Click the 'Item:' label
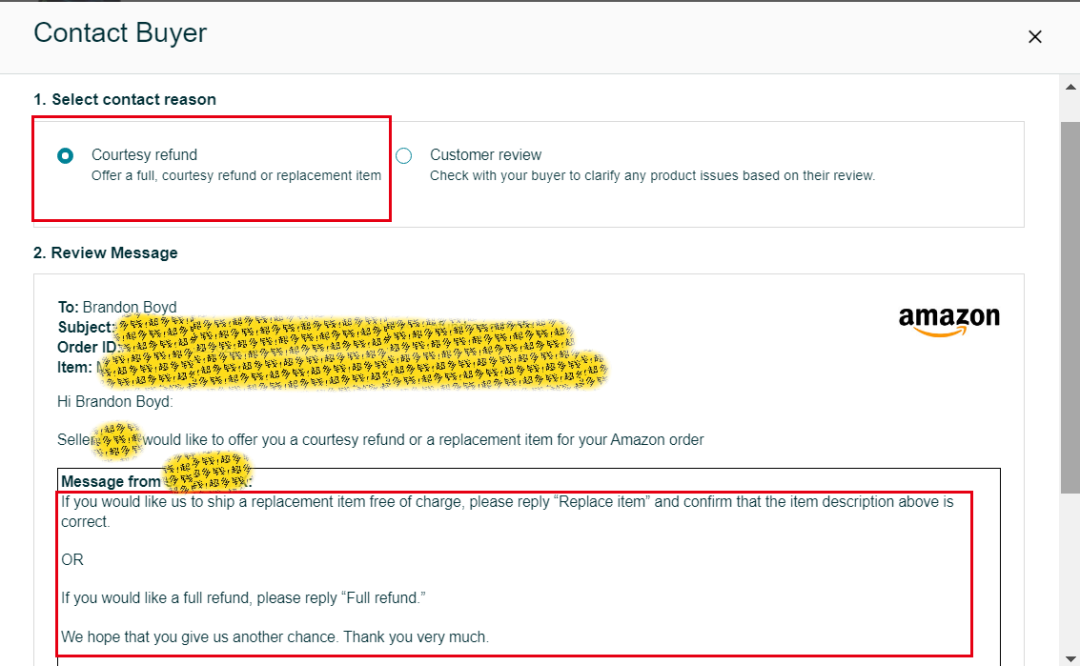 (x=74, y=368)
